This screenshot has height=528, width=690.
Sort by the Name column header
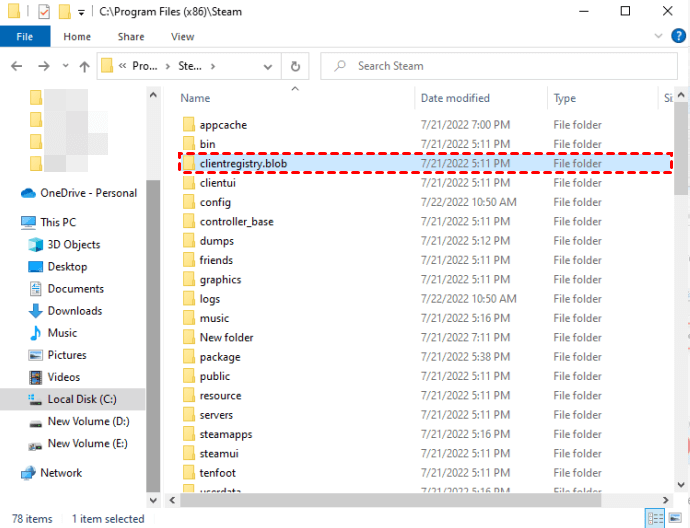[195, 98]
